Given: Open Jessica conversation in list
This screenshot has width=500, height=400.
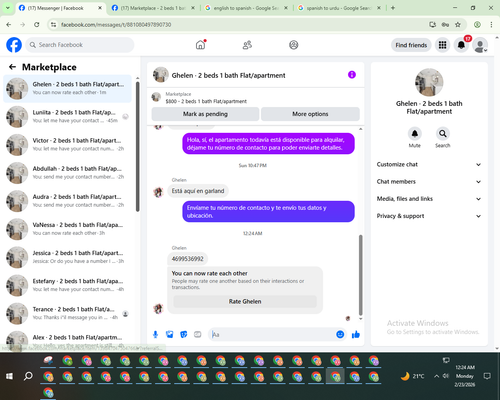Looking at the screenshot, I should (67, 257).
